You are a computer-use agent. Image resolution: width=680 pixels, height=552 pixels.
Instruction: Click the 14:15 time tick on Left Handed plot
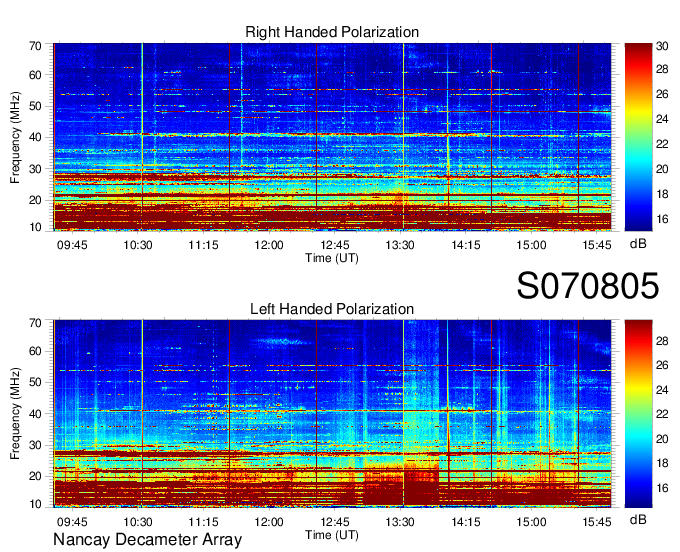pos(466,522)
